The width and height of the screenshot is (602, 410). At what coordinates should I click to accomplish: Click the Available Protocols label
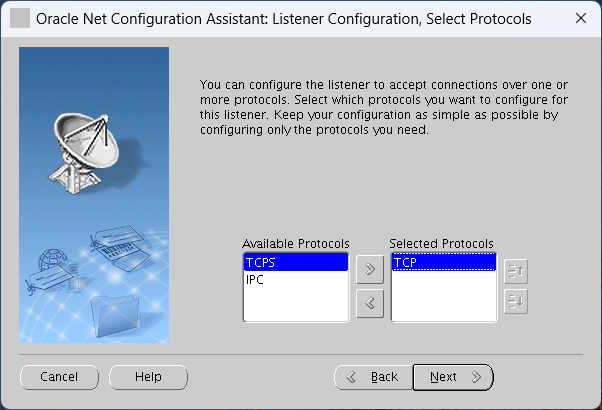point(296,244)
